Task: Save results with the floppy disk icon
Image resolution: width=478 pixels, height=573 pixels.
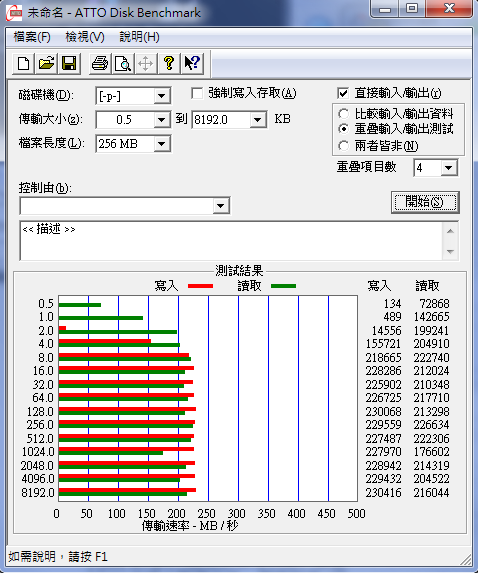Action: (x=69, y=64)
